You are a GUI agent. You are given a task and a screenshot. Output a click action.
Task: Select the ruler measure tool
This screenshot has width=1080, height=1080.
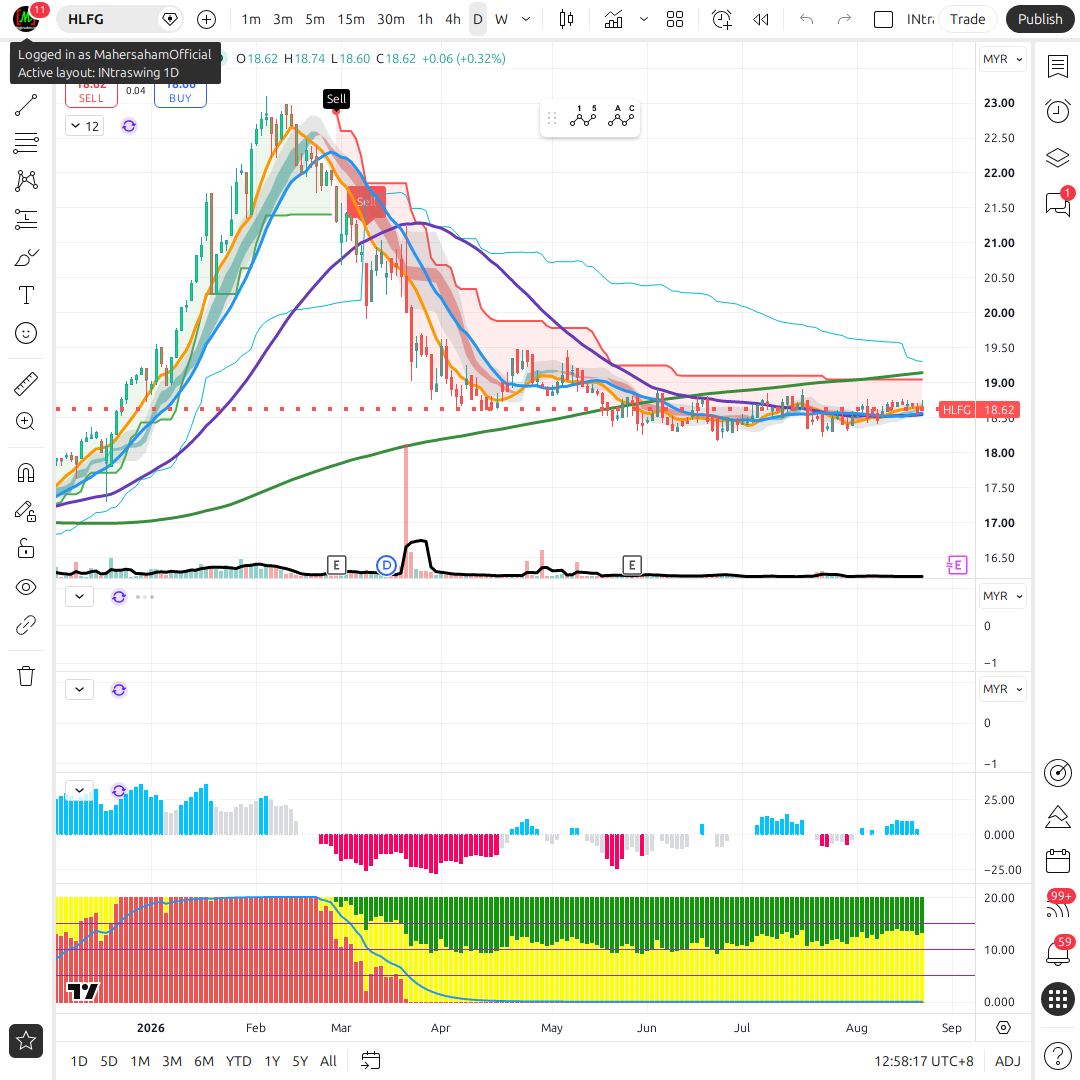26,384
